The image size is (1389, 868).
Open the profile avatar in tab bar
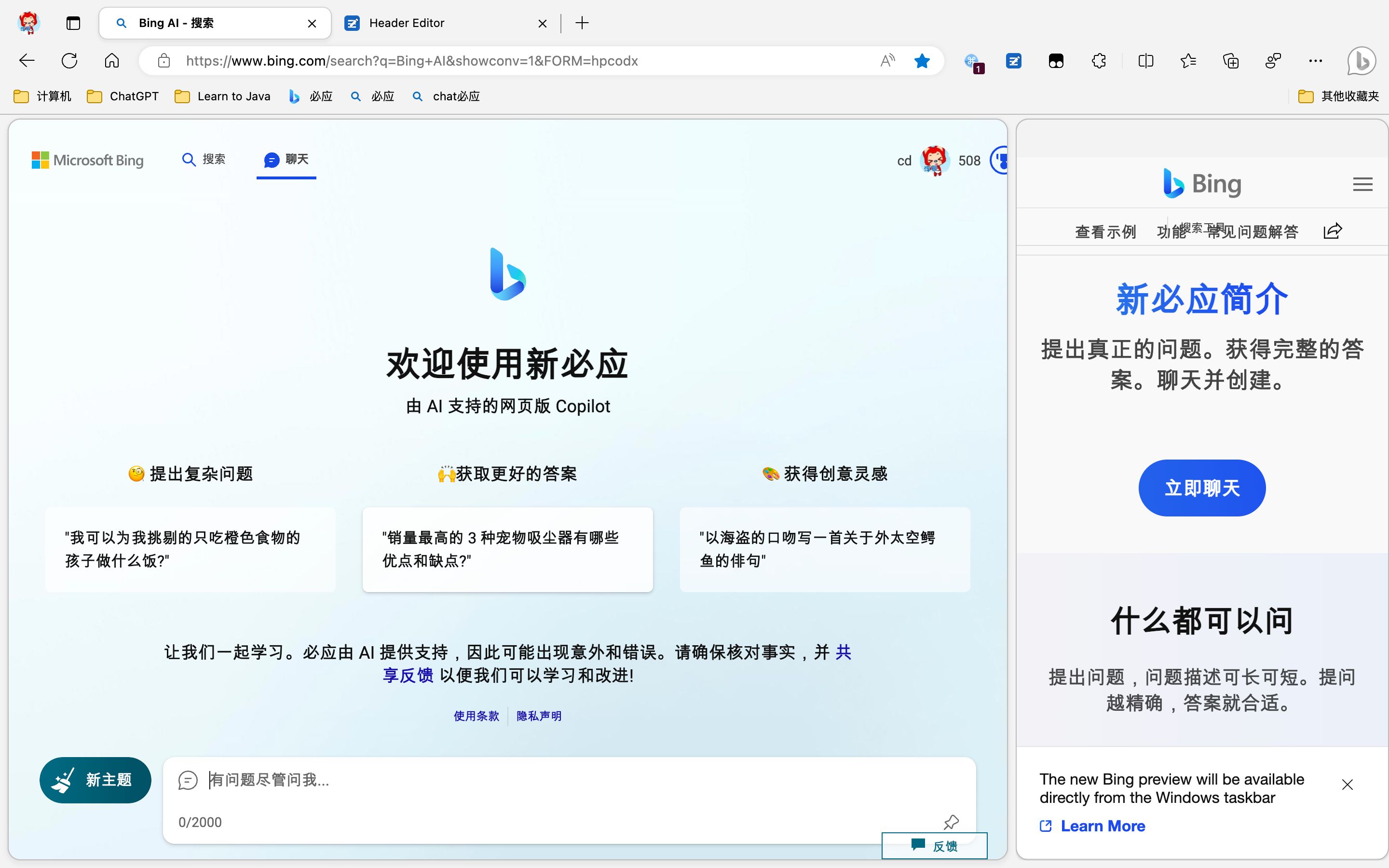coord(28,23)
